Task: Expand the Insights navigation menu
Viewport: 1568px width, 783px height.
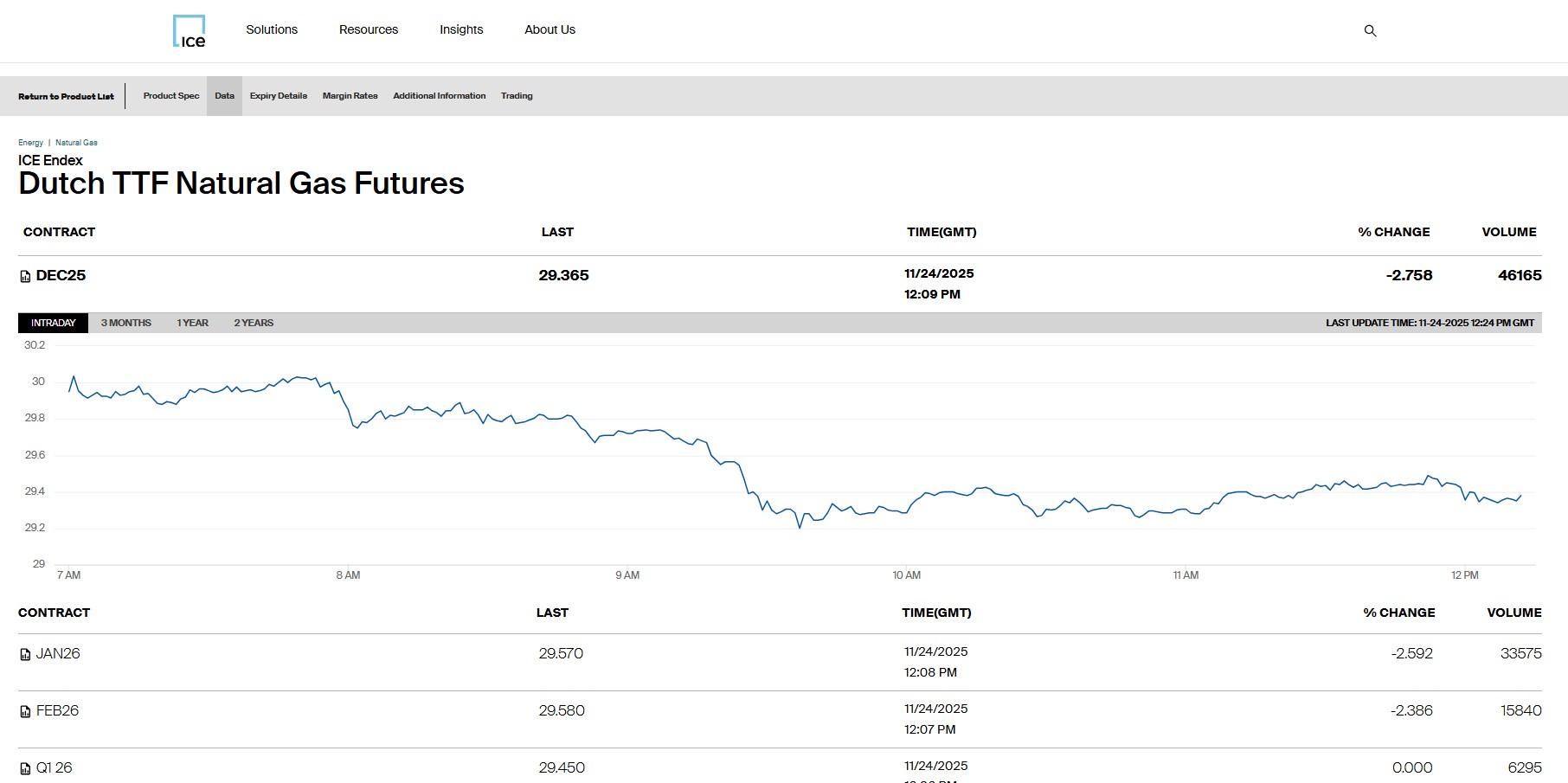Action: (x=461, y=29)
